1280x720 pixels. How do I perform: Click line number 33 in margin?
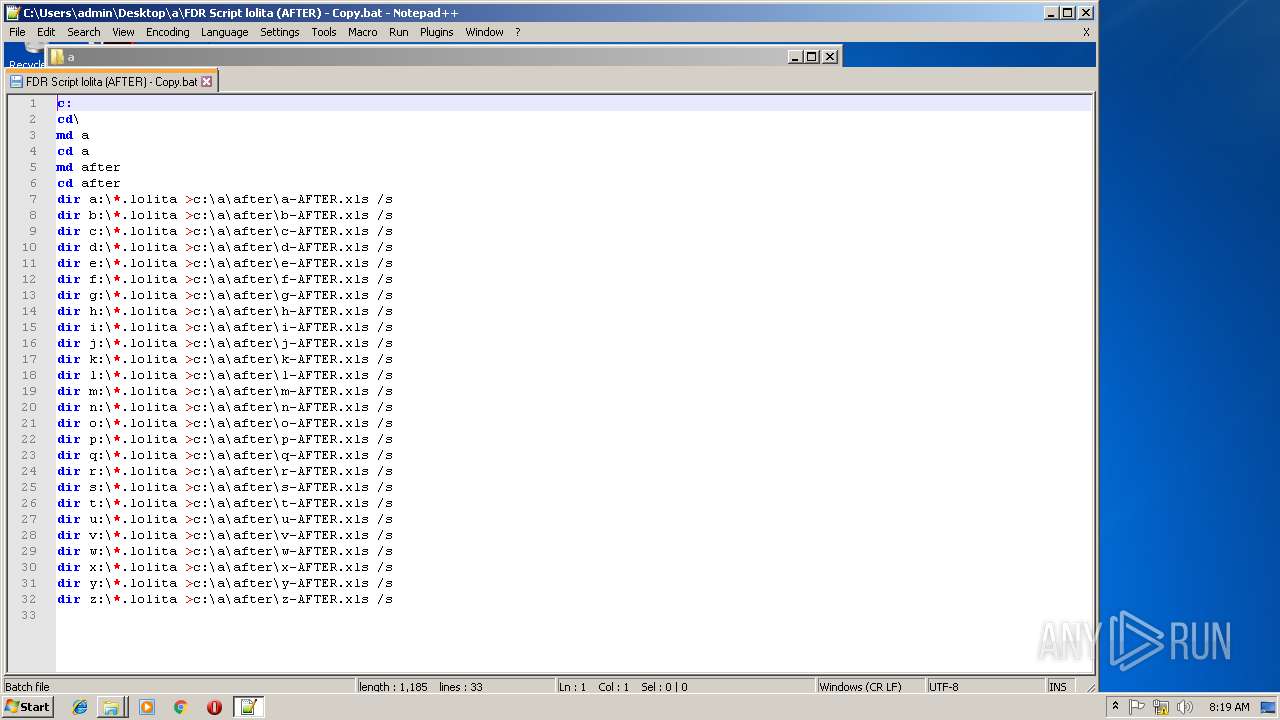pos(30,615)
